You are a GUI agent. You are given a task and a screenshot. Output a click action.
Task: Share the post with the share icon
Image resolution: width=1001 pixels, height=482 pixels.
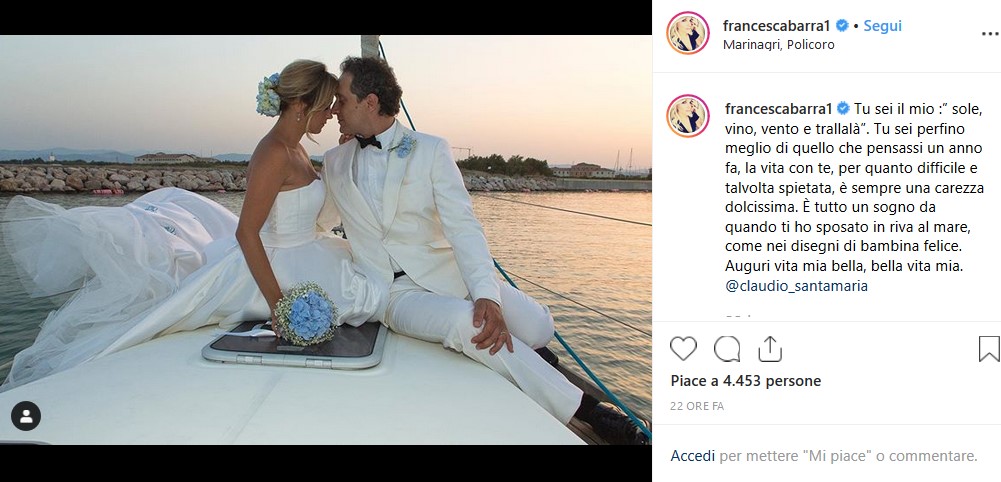(x=770, y=348)
